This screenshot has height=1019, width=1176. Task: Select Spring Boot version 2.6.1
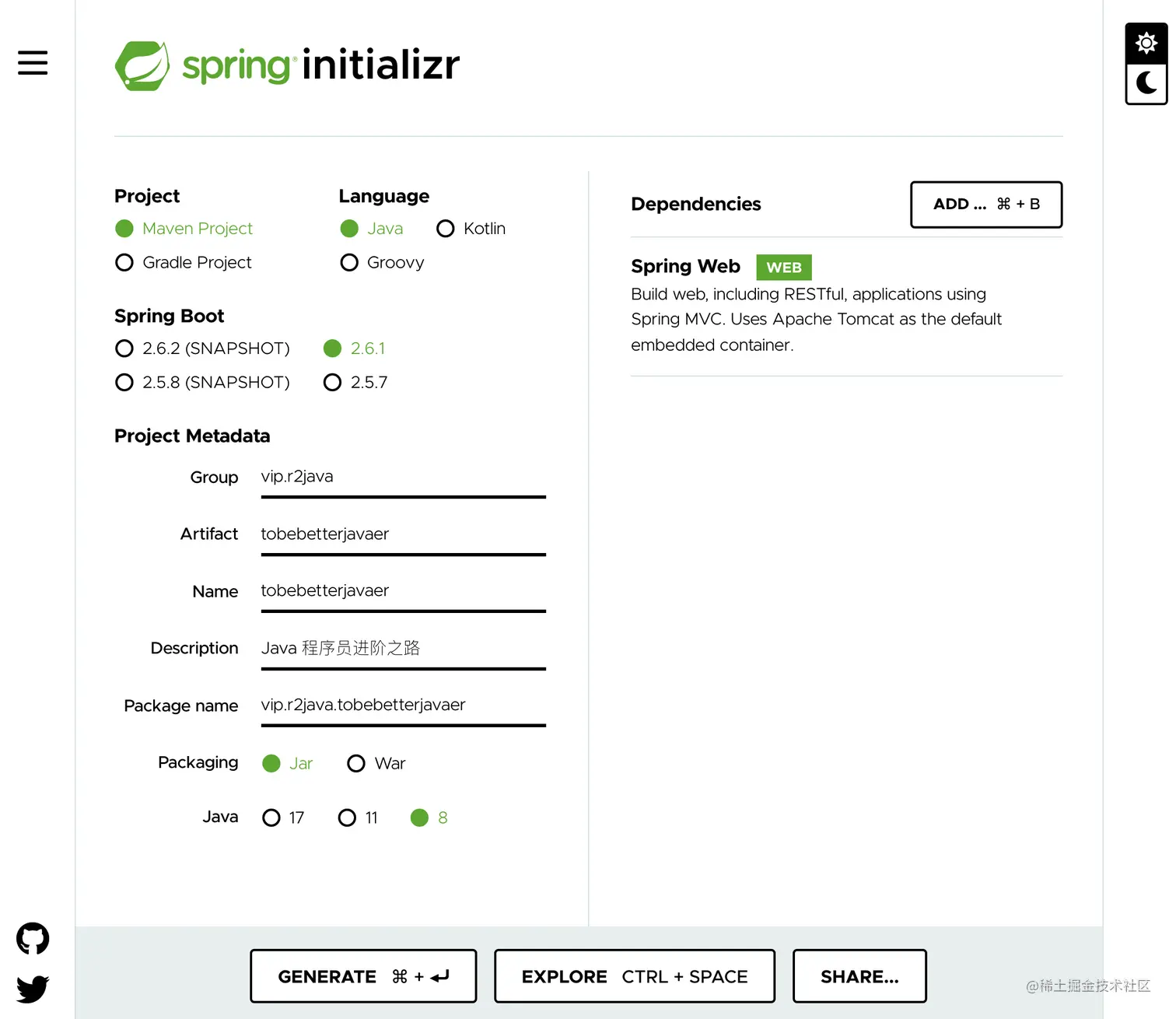click(x=355, y=348)
